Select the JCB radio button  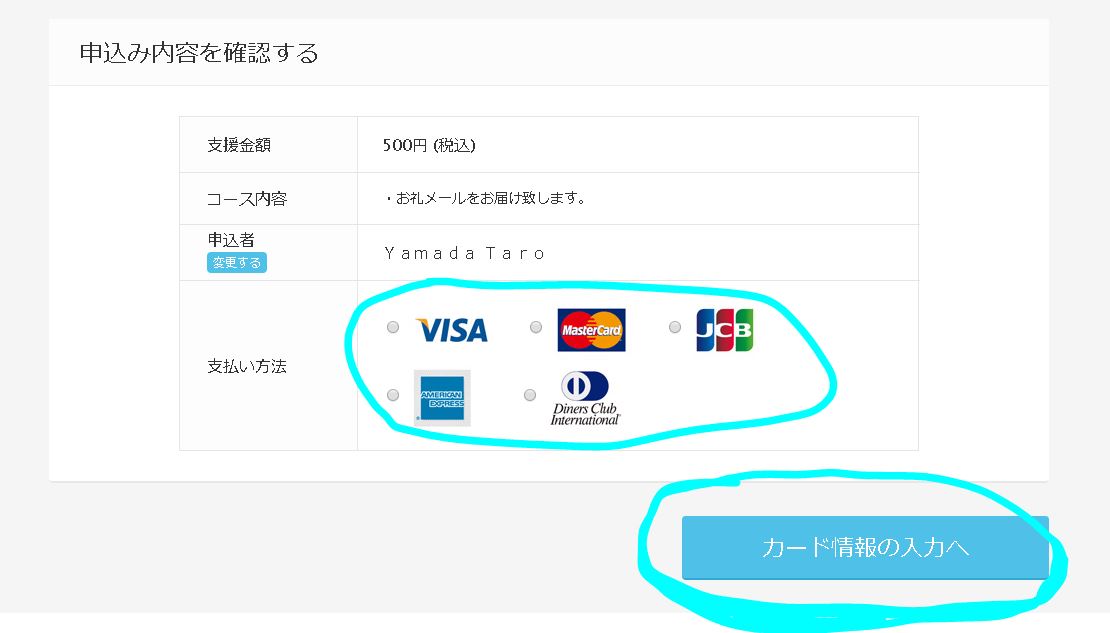coord(675,327)
